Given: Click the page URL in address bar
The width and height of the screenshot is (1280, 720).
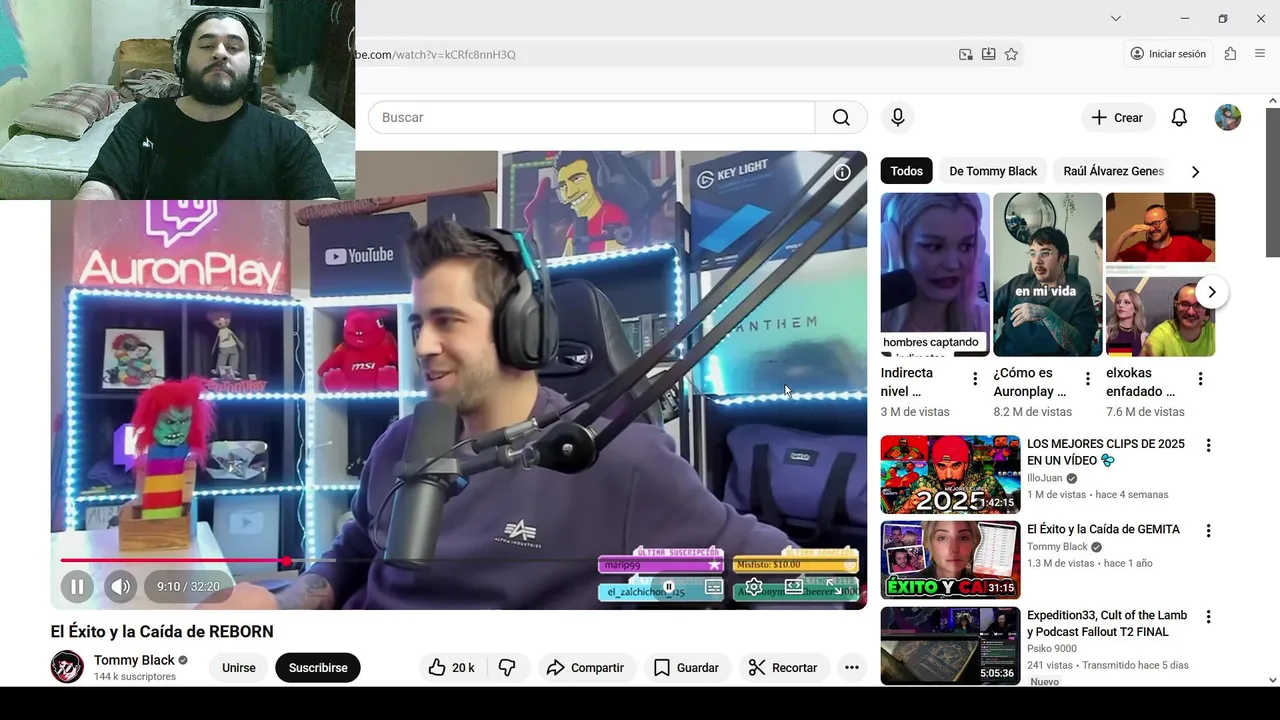Looking at the screenshot, I should 435,54.
